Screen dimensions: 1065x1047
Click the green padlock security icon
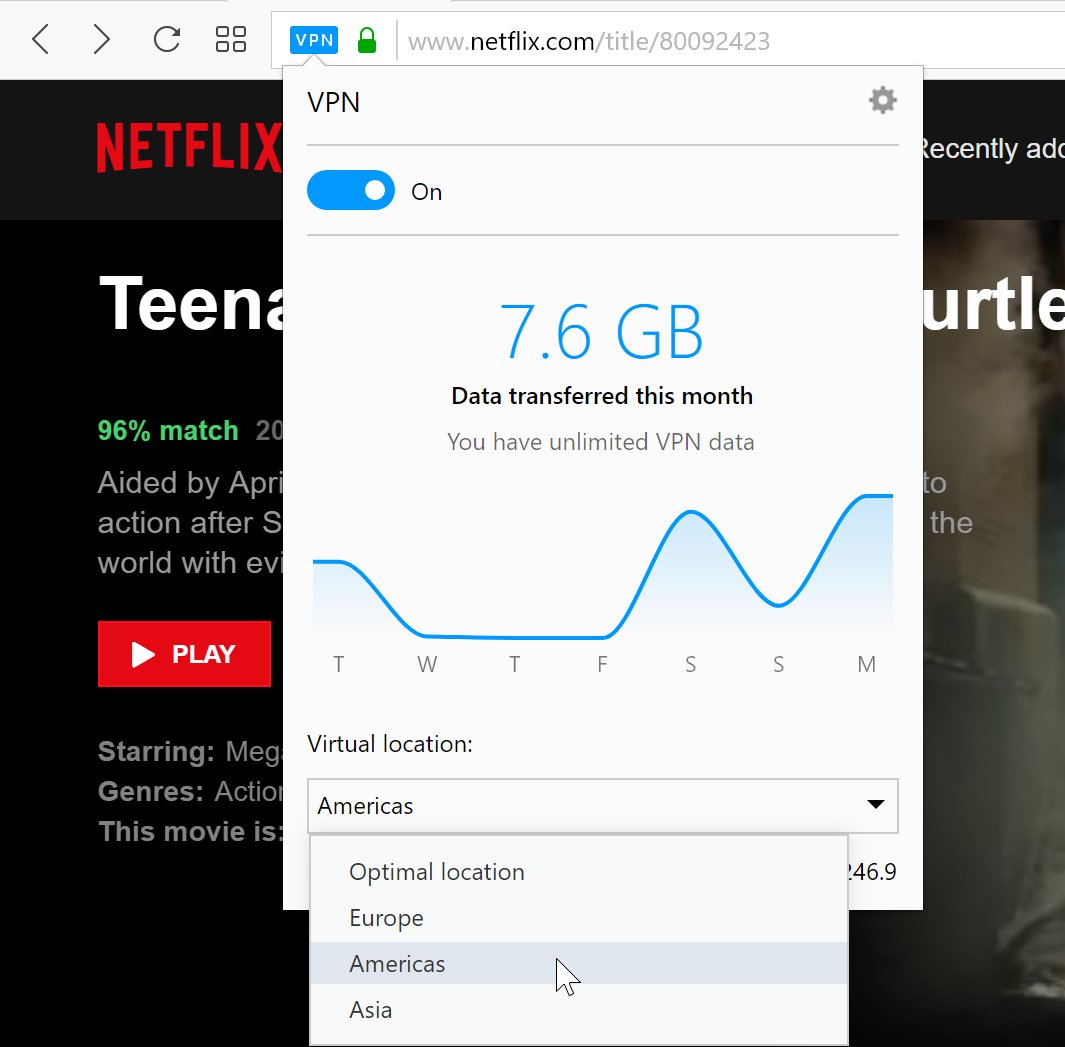click(x=367, y=40)
